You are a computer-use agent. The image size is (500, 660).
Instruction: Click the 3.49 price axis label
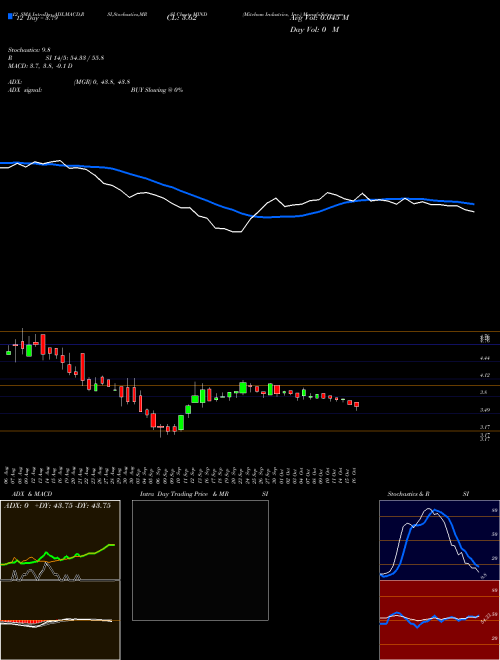(x=485, y=410)
